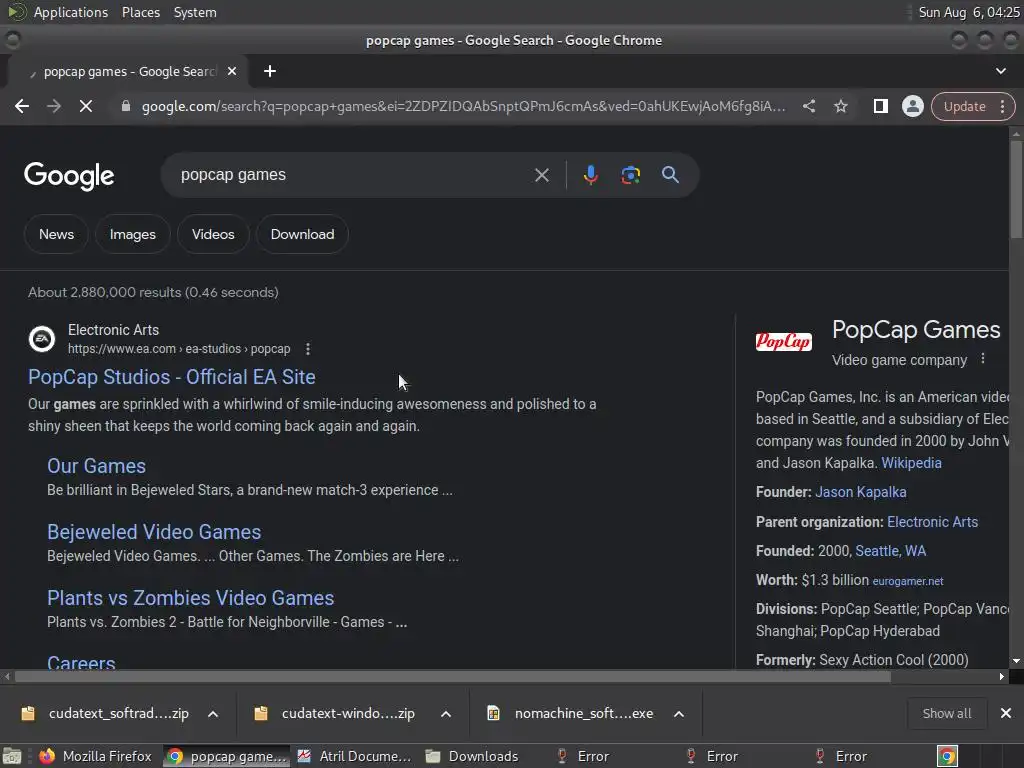Close the popcap games tab
Image resolution: width=1024 pixels, height=768 pixels.
point(232,71)
